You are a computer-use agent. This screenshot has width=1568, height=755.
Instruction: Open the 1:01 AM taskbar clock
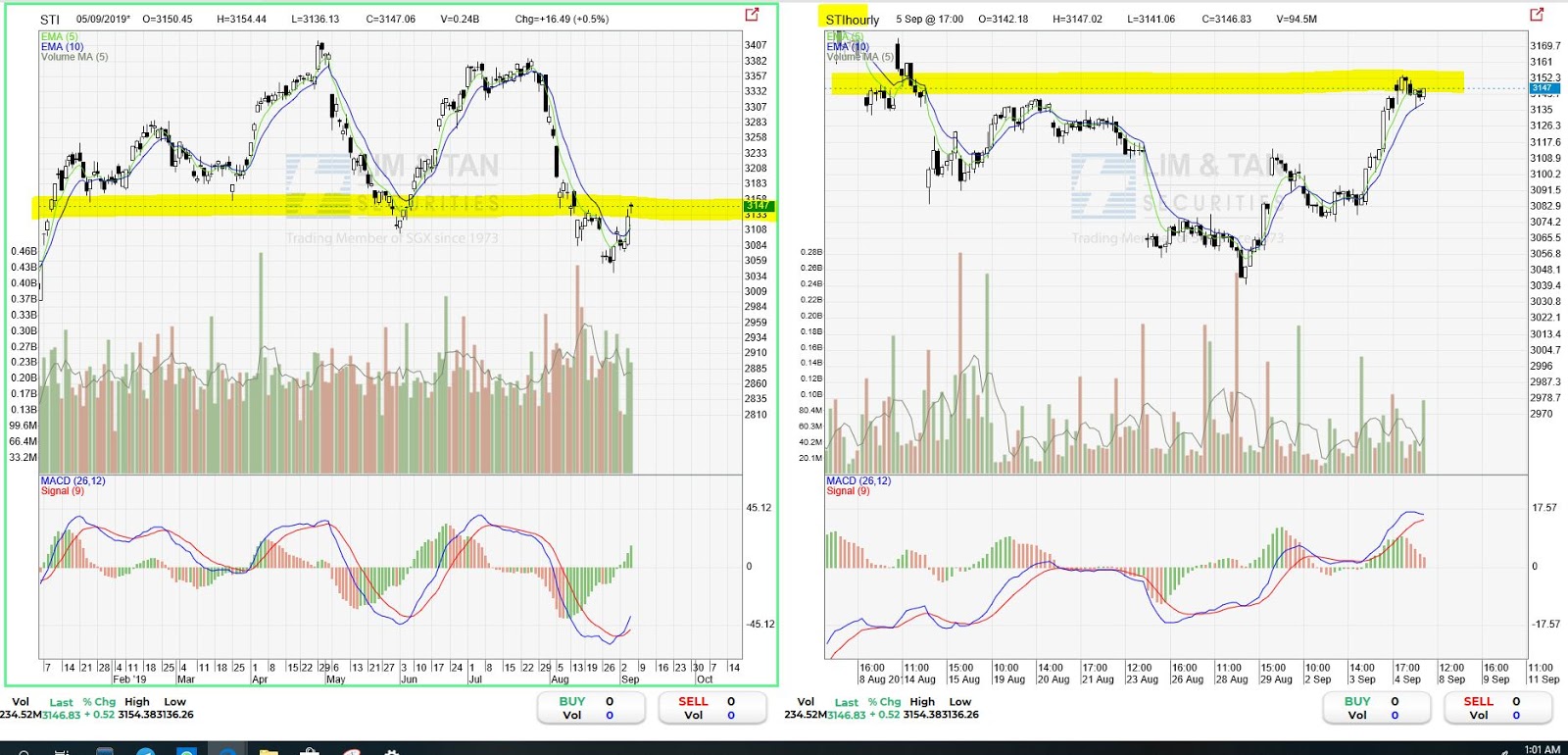[x=1542, y=749]
